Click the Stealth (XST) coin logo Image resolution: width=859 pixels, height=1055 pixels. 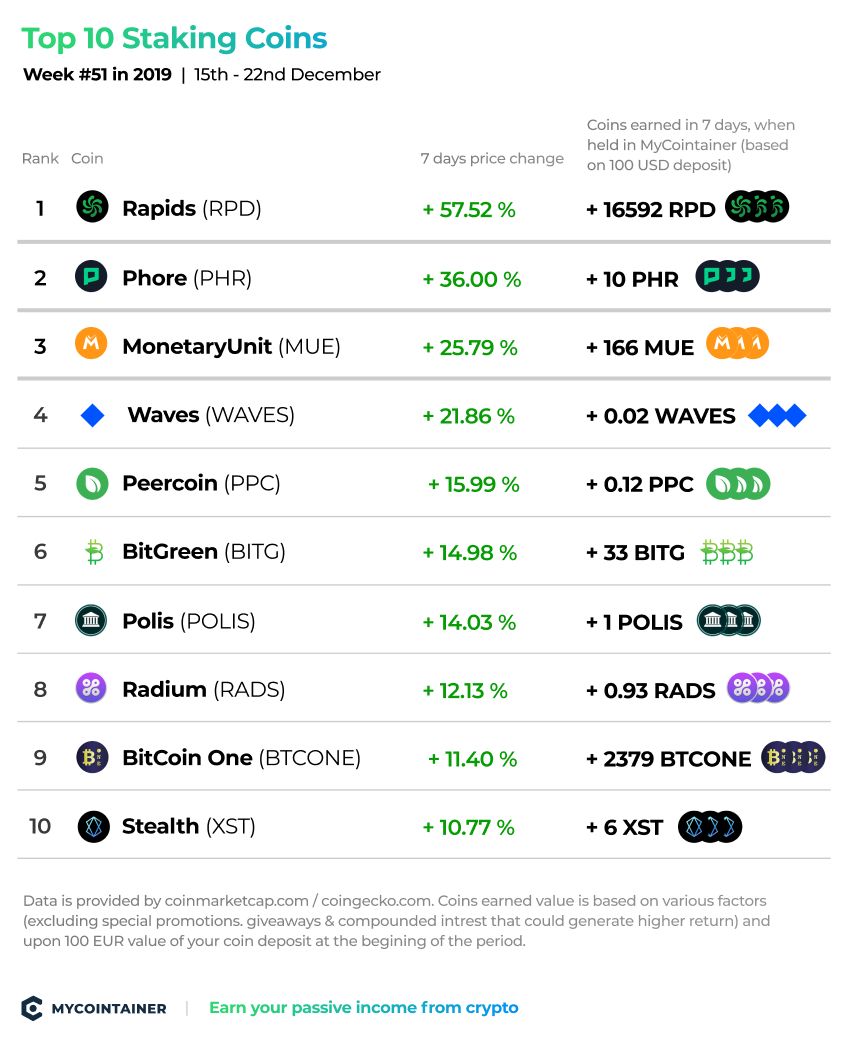pyautogui.click(x=94, y=827)
